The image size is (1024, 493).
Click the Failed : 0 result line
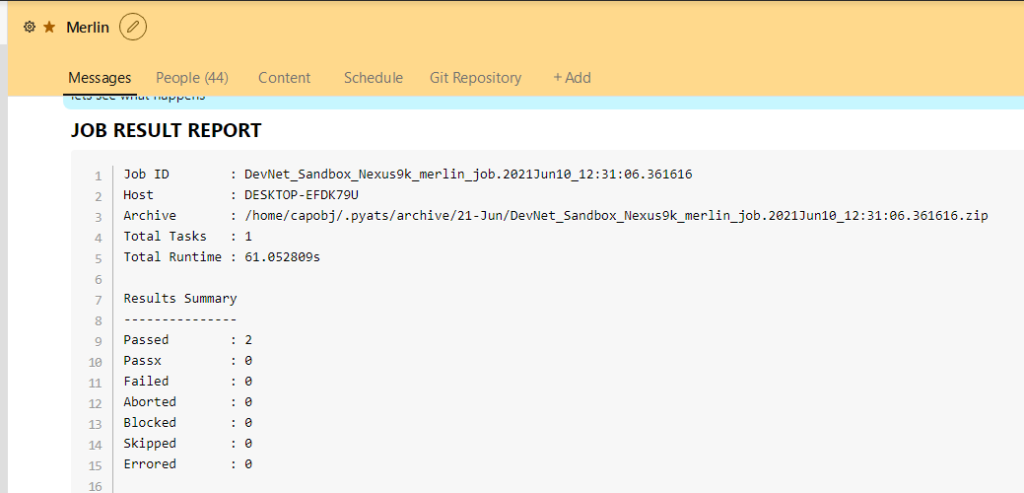tap(187, 381)
